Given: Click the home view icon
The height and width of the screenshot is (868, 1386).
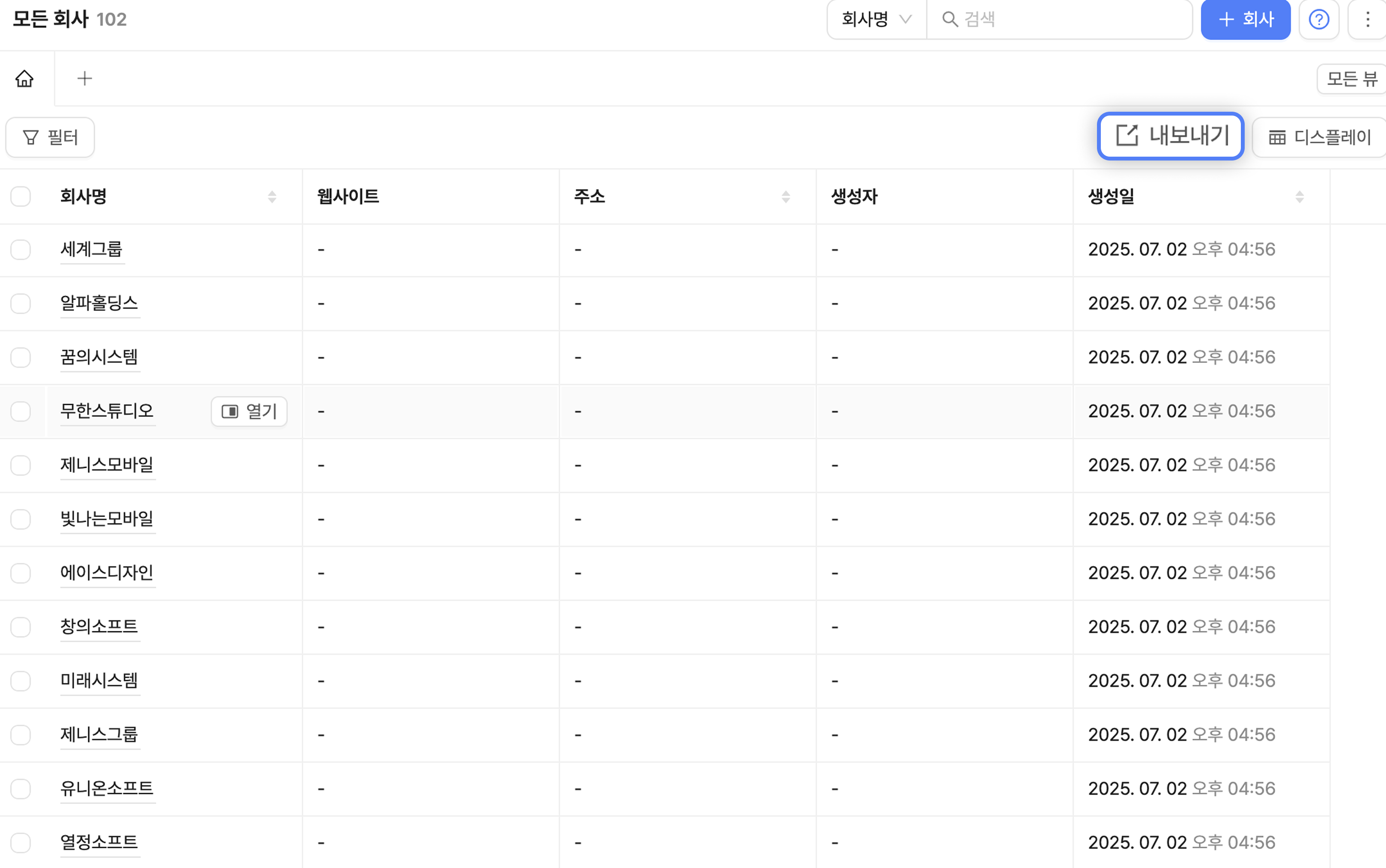Looking at the screenshot, I should 25,79.
